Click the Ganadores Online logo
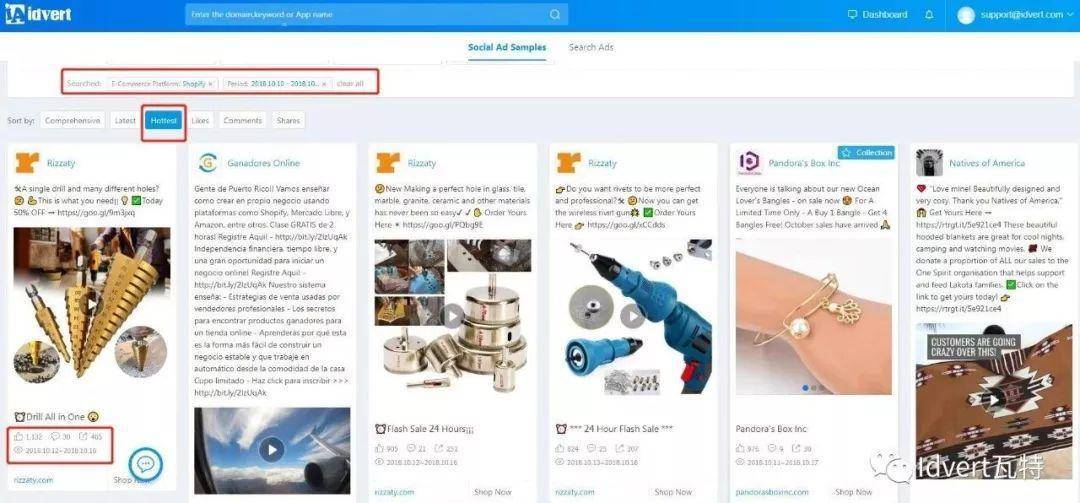Image resolution: width=1080 pixels, height=503 pixels. coord(207,163)
